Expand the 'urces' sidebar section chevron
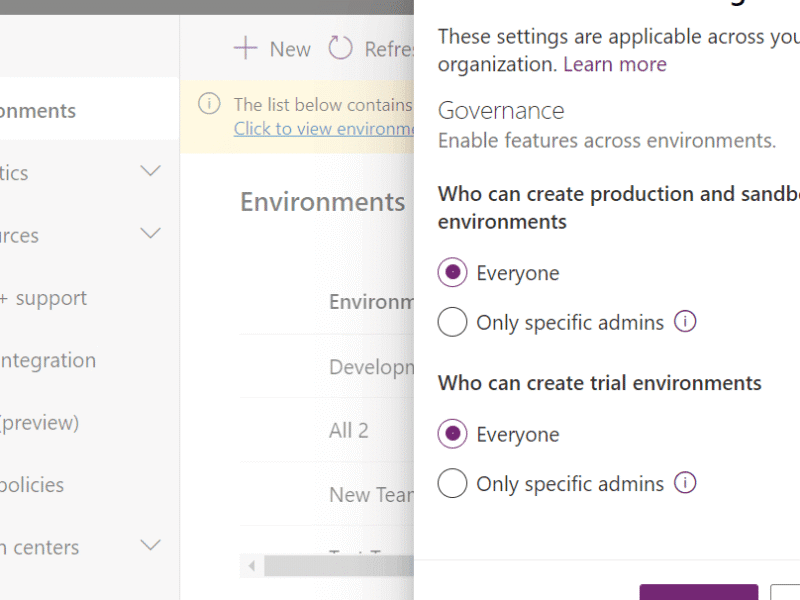This screenshot has width=800, height=600. coord(151,234)
